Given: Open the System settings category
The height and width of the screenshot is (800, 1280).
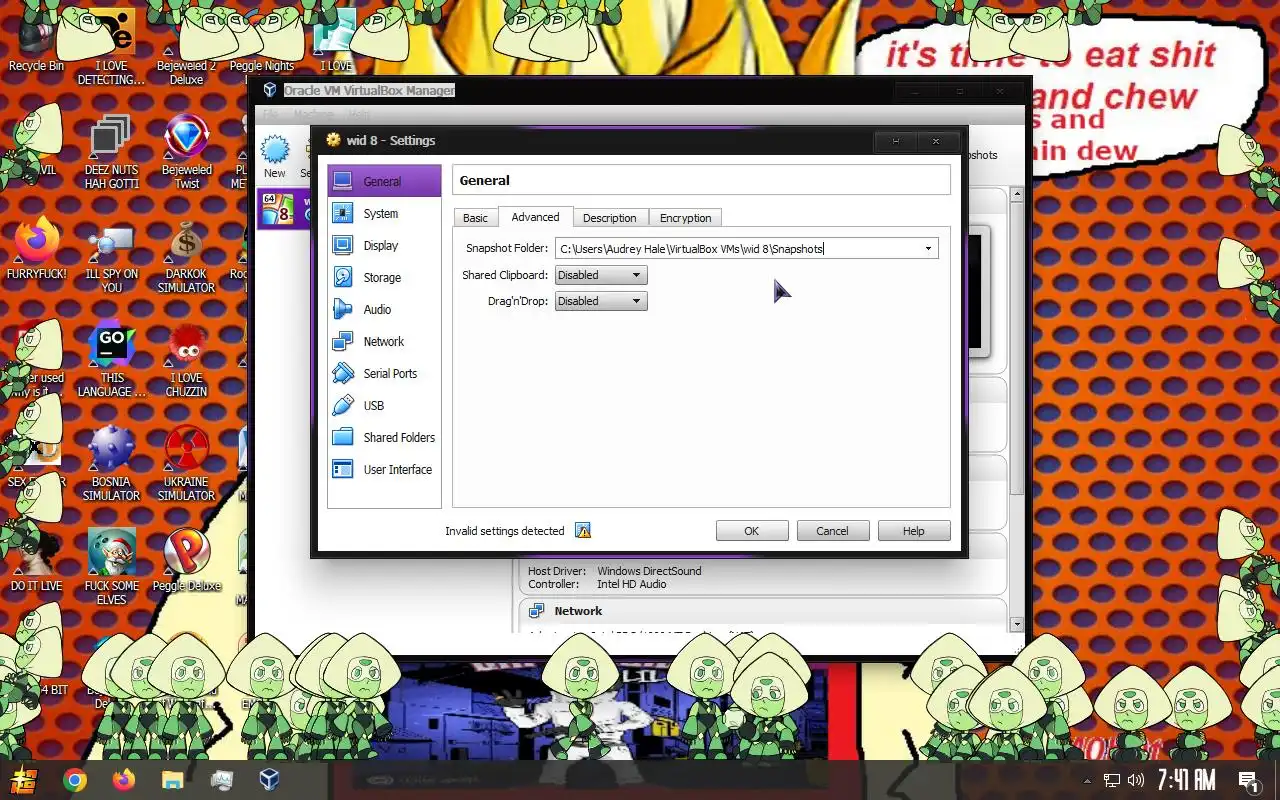Looking at the screenshot, I should click(x=384, y=213).
